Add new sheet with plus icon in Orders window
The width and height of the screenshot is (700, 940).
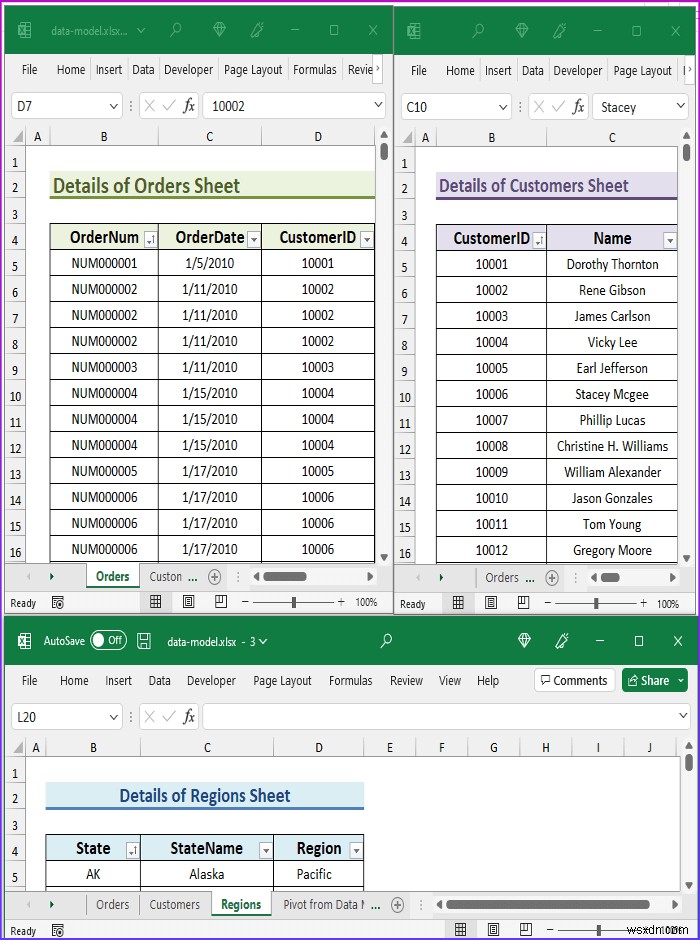tap(214, 577)
